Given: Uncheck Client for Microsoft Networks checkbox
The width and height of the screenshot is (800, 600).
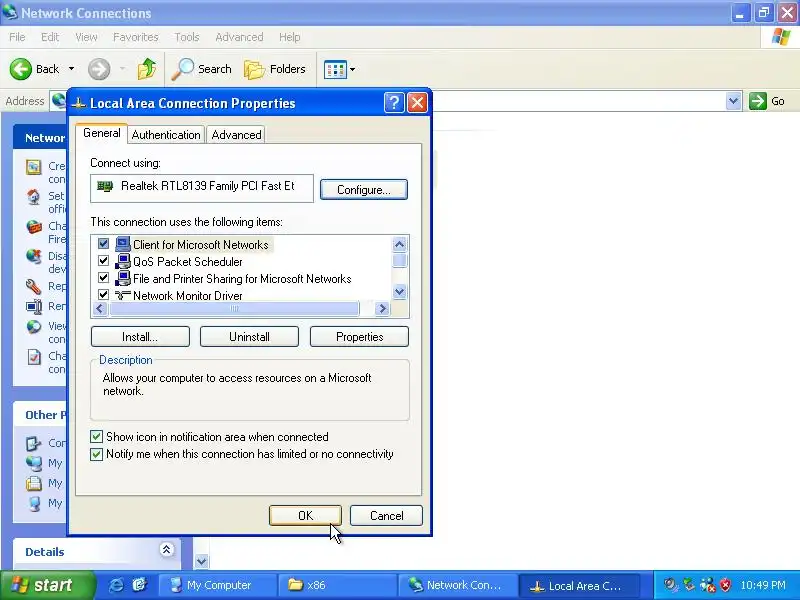Looking at the screenshot, I should tap(103, 244).
